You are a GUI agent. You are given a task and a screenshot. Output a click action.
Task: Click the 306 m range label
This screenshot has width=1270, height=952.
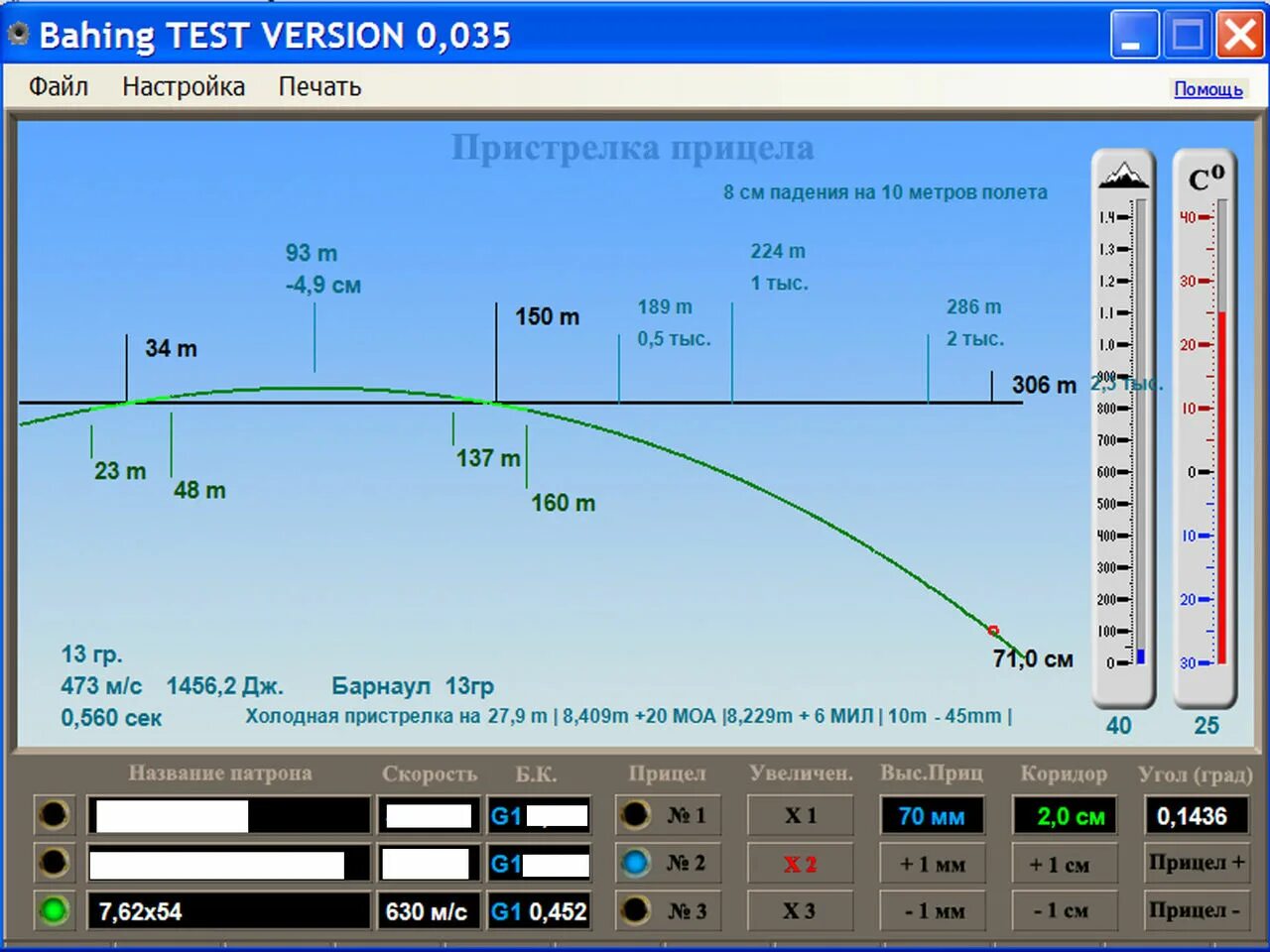pos(1044,385)
